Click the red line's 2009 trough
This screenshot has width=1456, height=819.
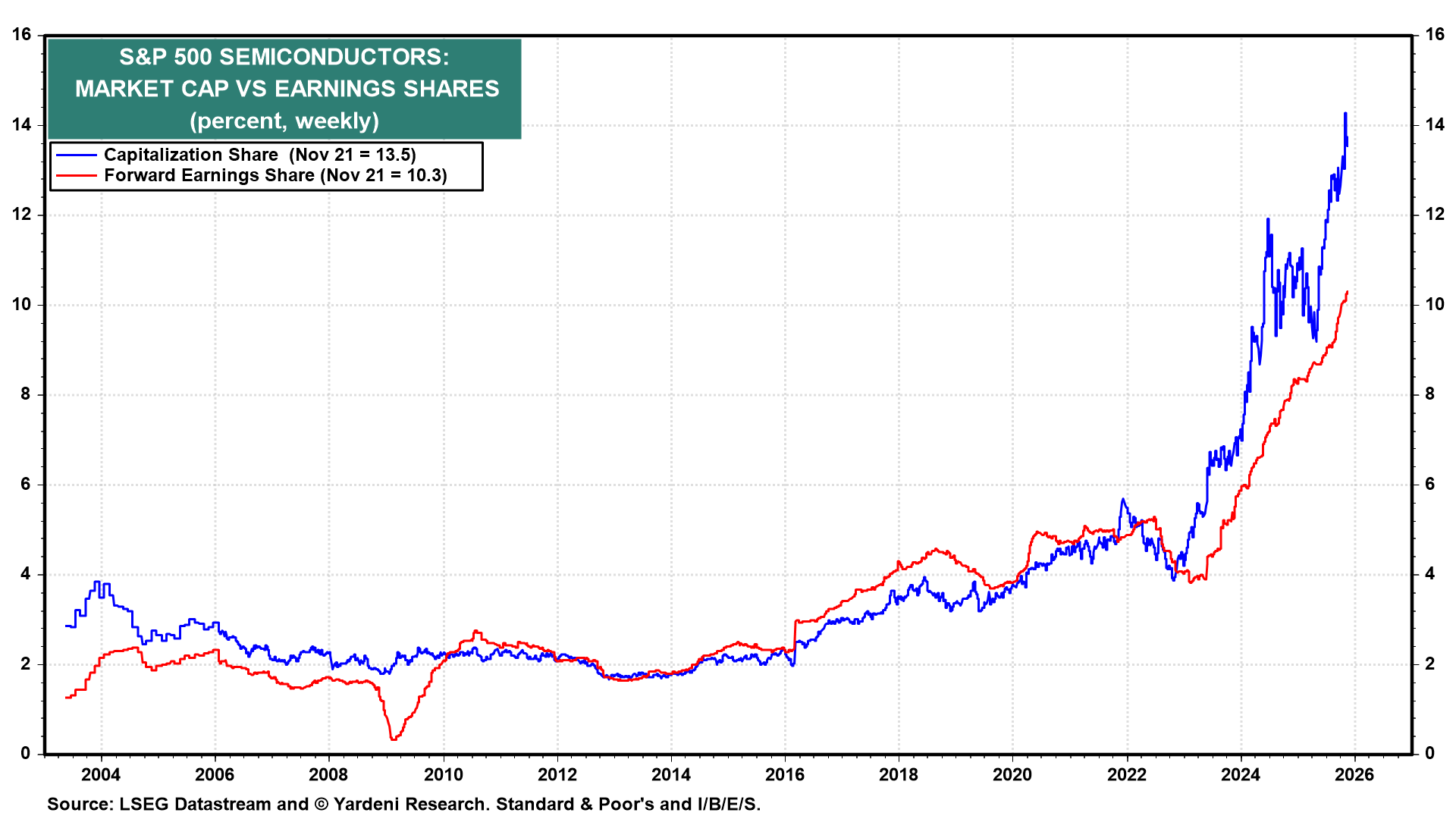click(393, 739)
